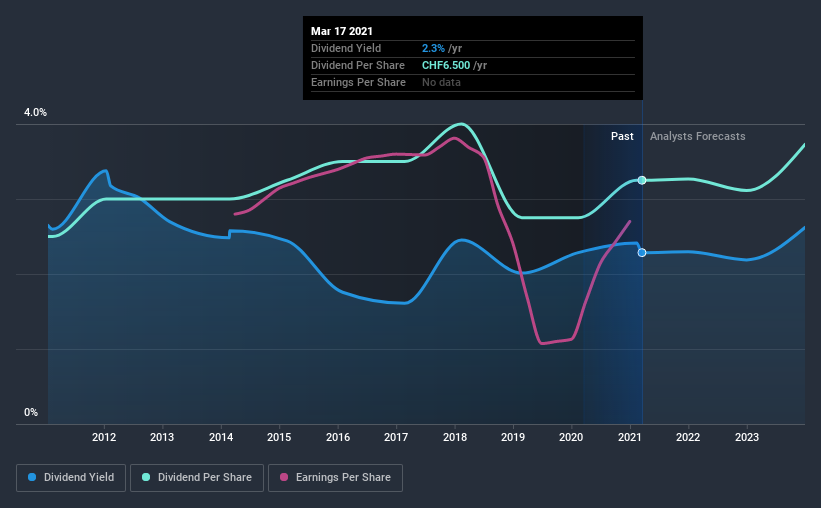Click the 2022 x-axis label

(687, 437)
